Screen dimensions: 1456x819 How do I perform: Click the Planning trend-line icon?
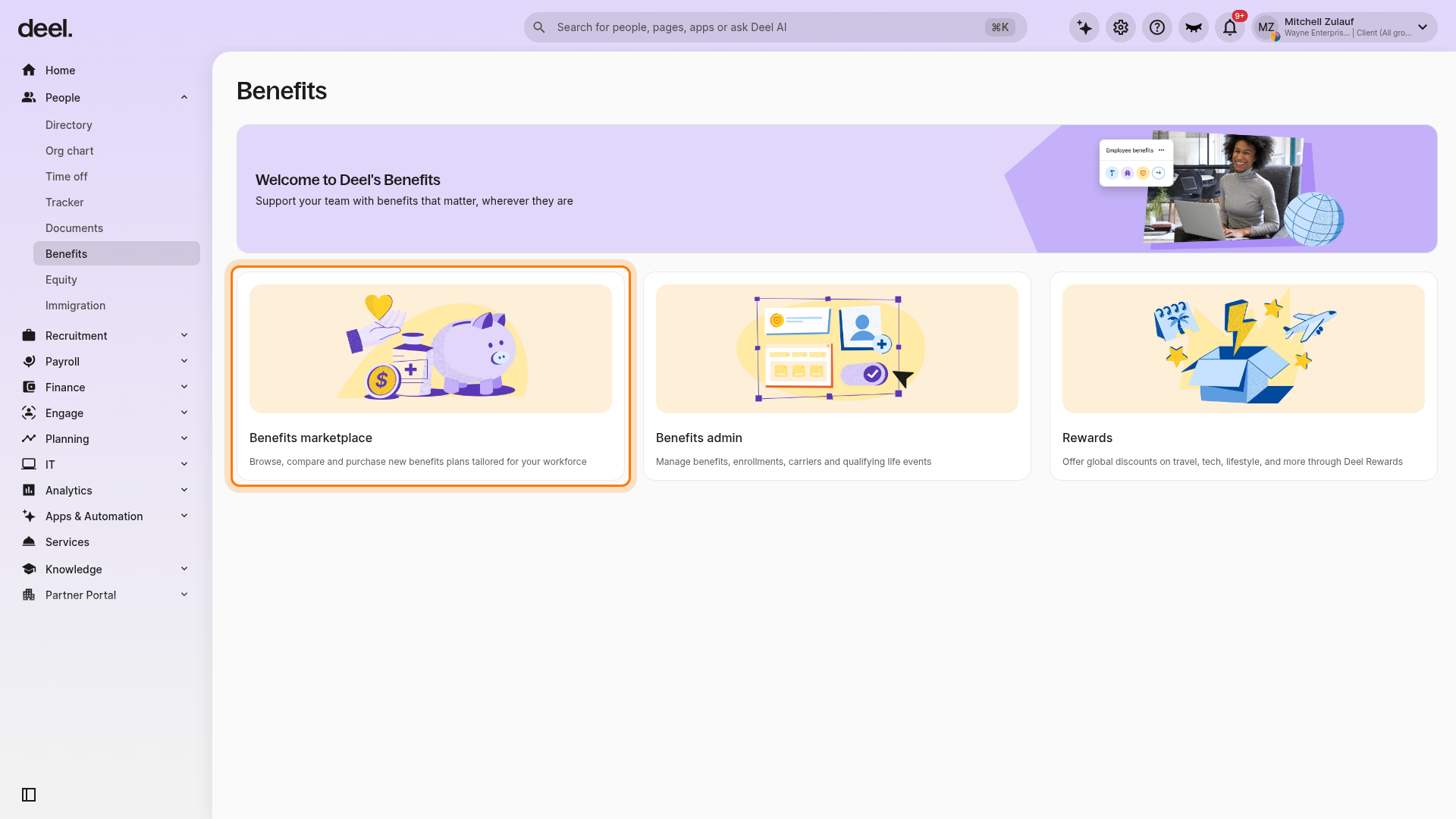(29, 438)
